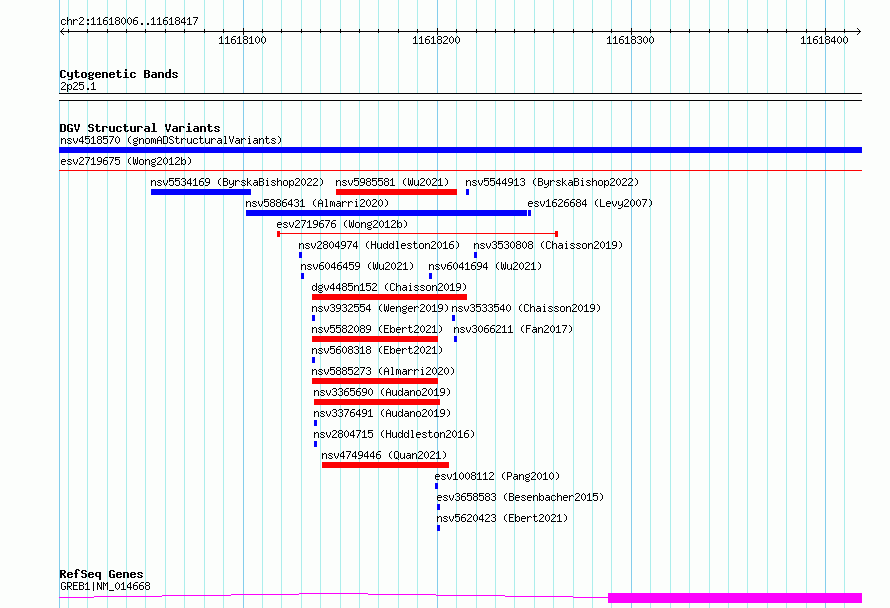Viewport: 890px width, 608px height.
Task: Click the small blue marker under nsv3066211
Action: pyautogui.click(x=455, y=339)
